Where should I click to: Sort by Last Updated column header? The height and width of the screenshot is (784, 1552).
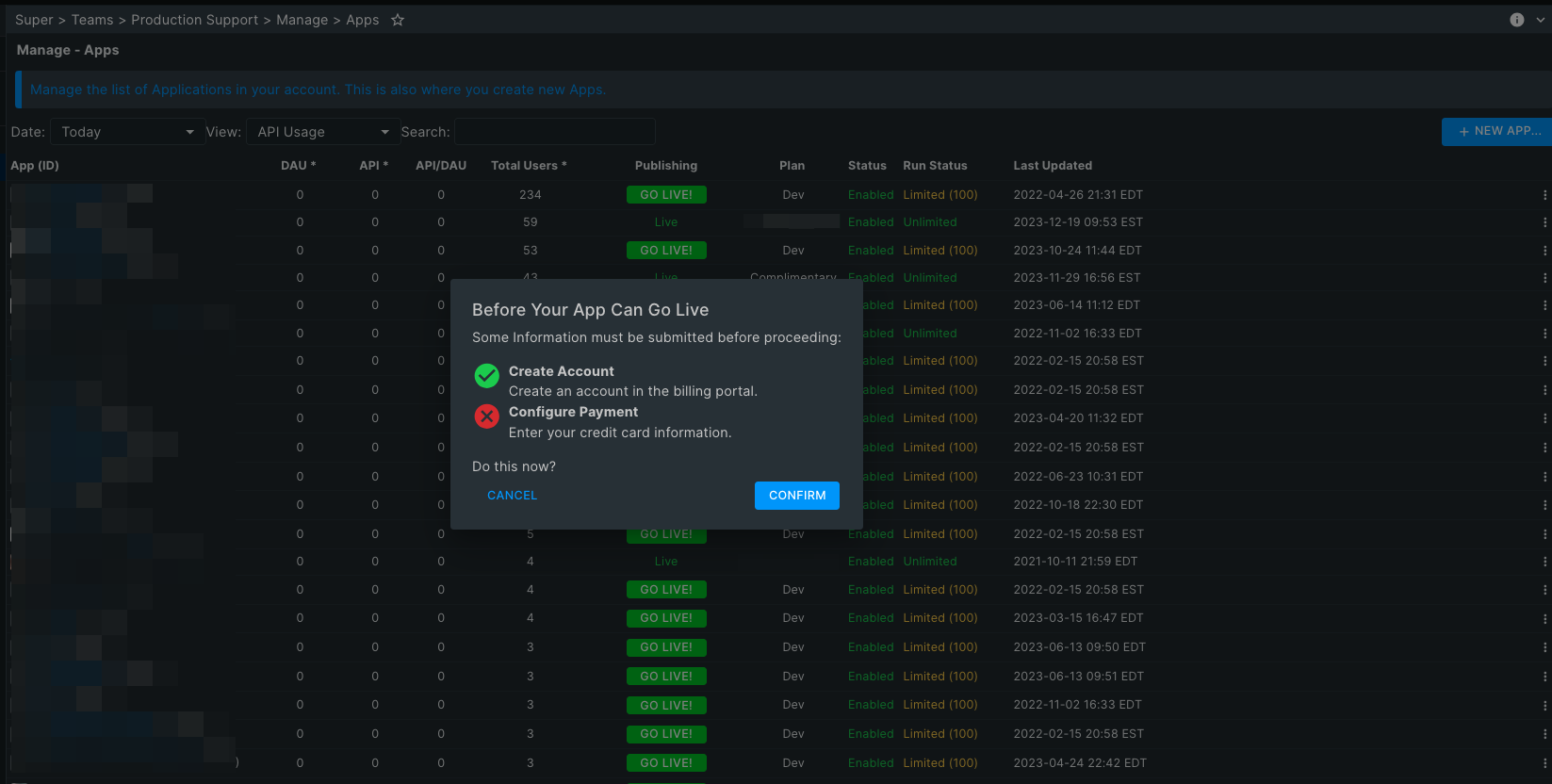[1053, 166]
